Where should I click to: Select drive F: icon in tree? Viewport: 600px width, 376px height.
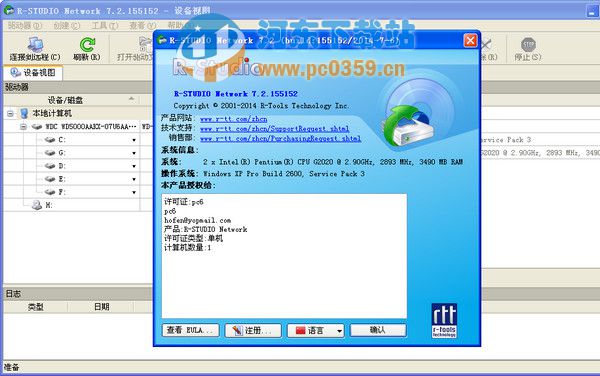(x=50, y=192)
